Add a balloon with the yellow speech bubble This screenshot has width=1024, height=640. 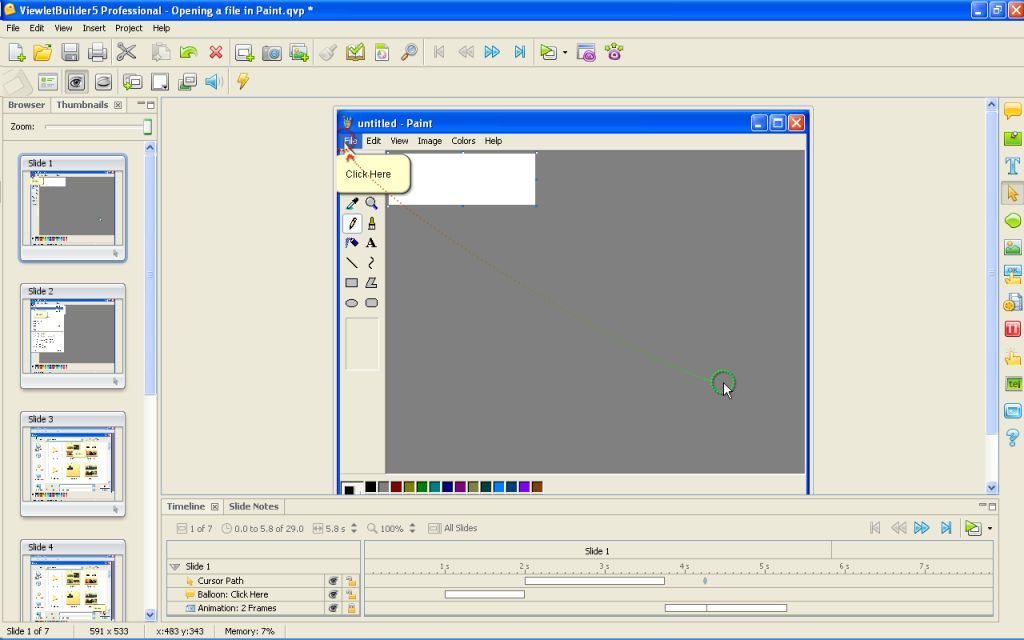tap(1013, 110)
